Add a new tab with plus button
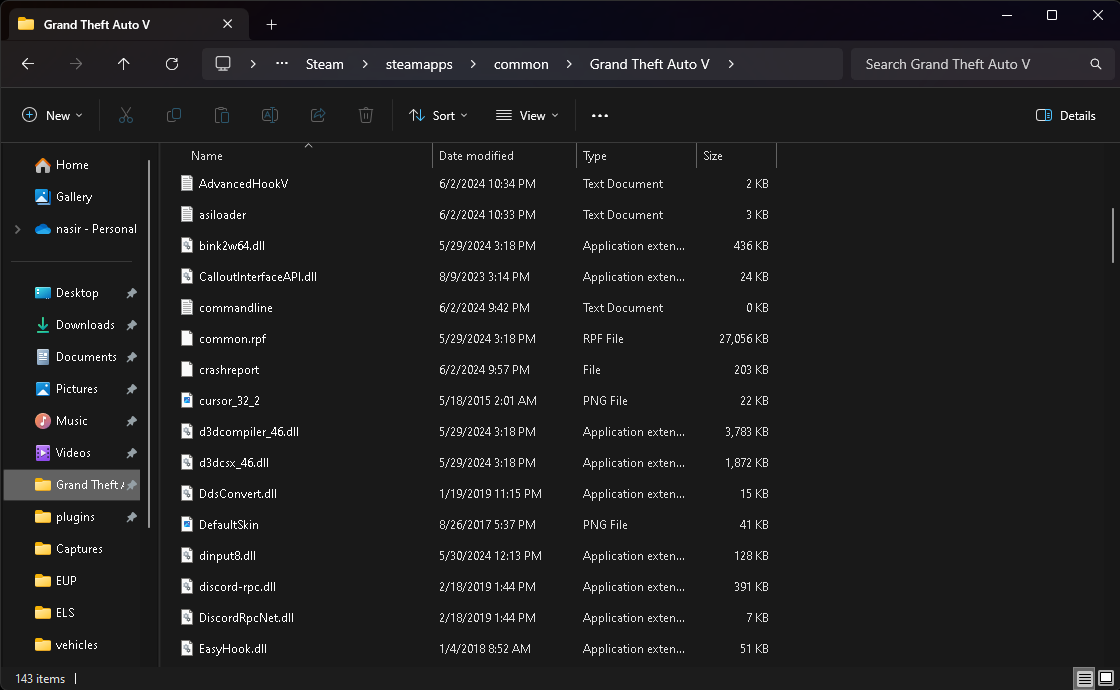The width and height of the screenshot is (1120, 690). [x=271, y=24]
